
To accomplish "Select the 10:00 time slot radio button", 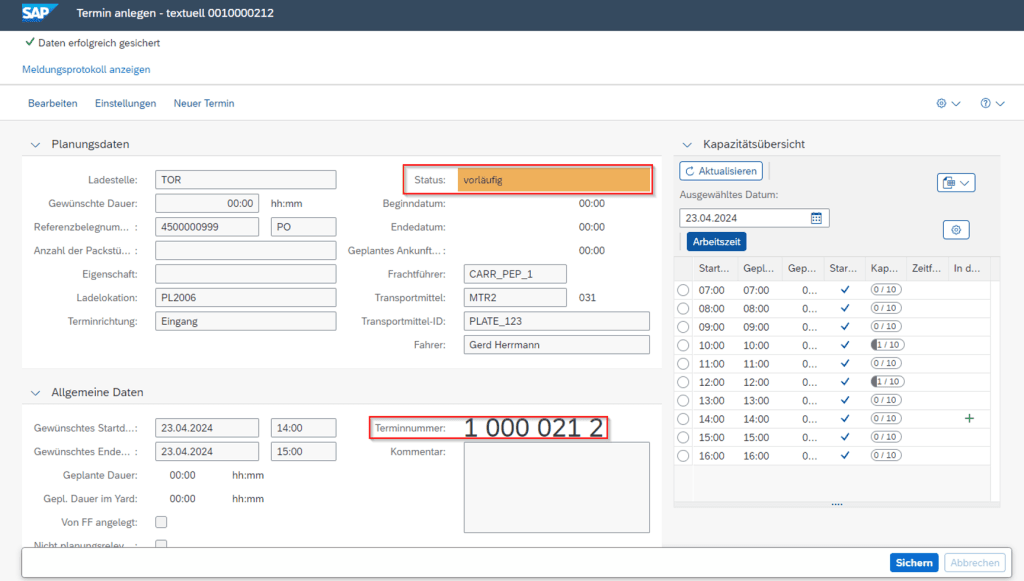I will coord(683,345).
